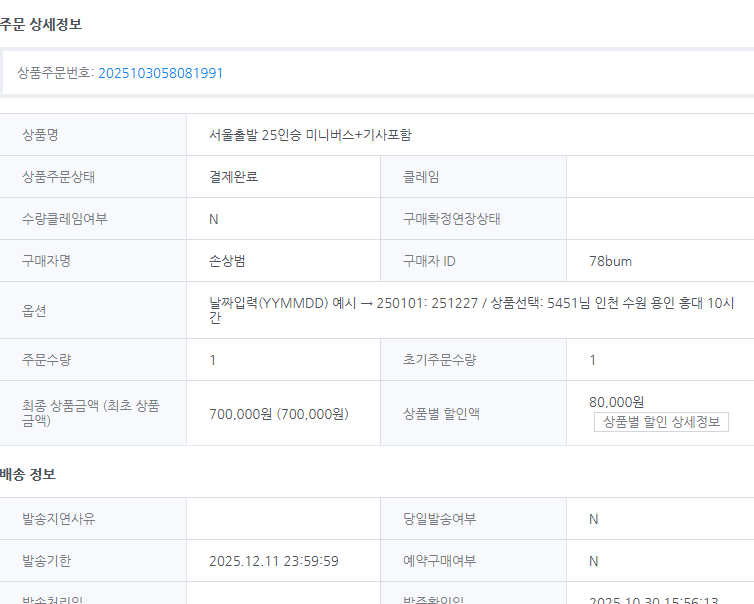
Task: Click shipping deadline 2025.12.11 23:59:59
Action: click(274, 561)
